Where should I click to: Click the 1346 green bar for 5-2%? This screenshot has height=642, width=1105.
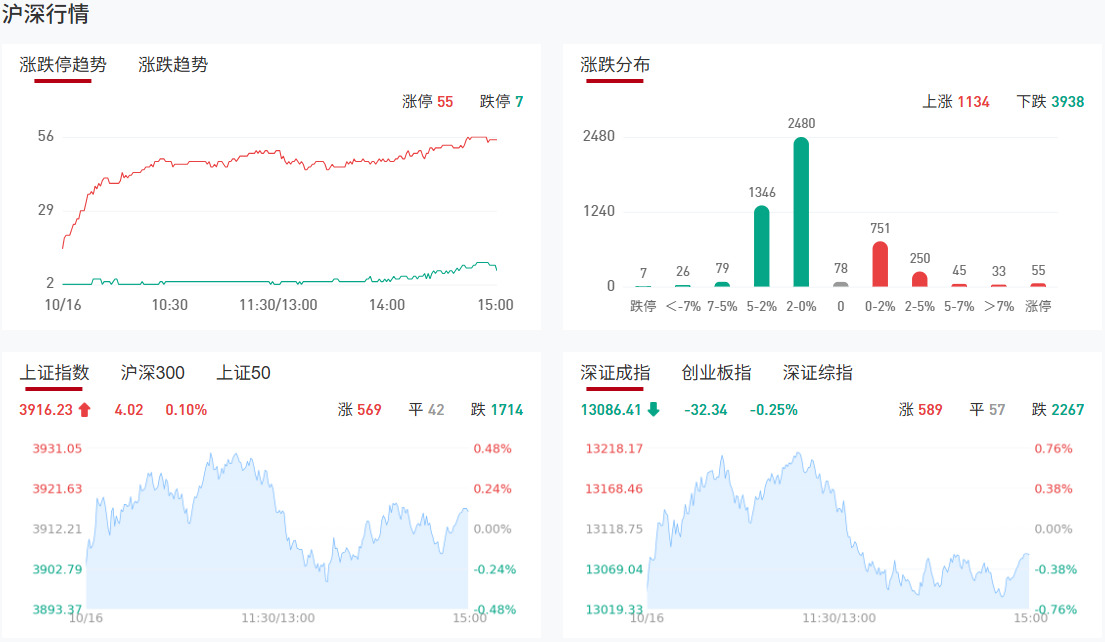point(761,246)
